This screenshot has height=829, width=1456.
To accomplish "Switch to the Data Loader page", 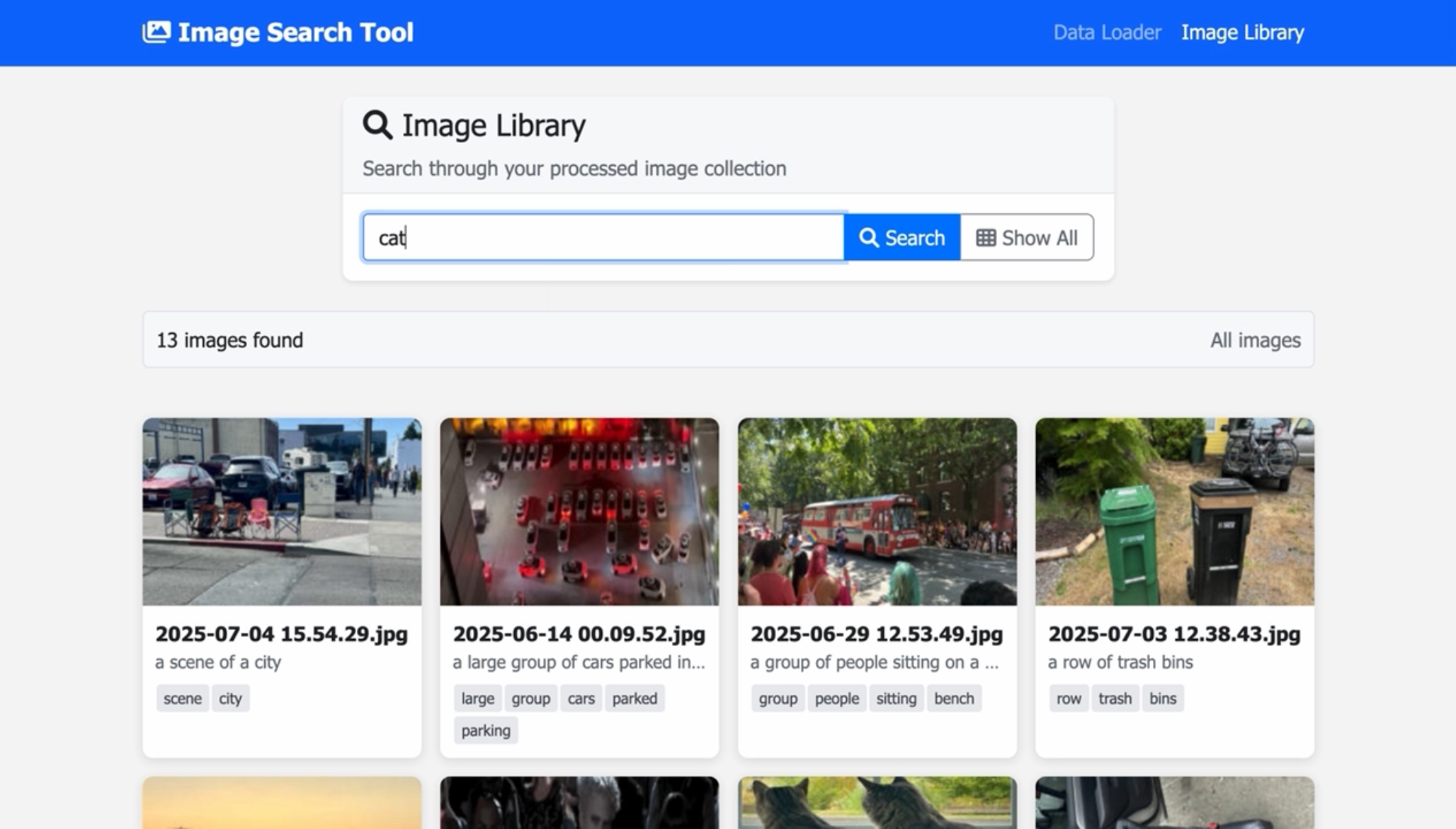I will pyautogui.click(x=1107, y=33).
